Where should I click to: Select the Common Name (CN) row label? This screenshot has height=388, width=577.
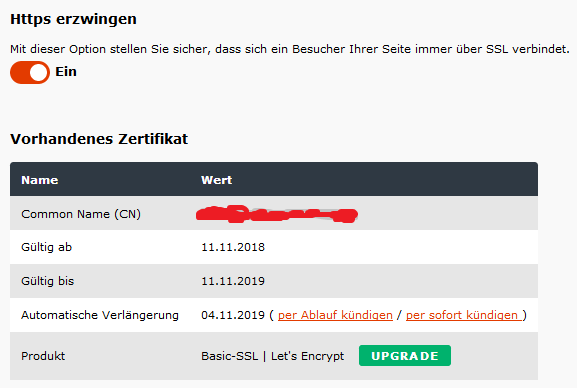(81, 214)
